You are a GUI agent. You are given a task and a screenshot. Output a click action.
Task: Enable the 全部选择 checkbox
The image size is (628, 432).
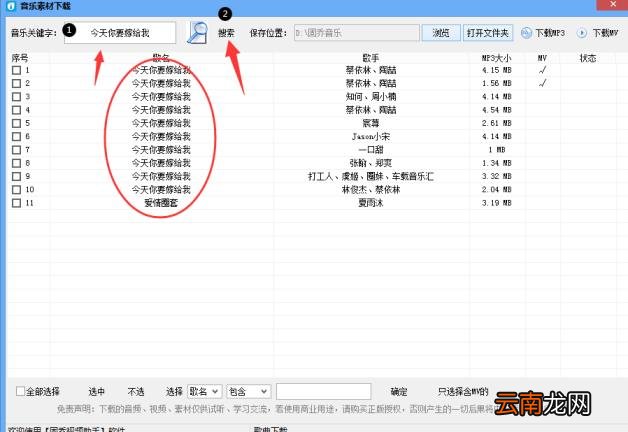pos(20,391)
